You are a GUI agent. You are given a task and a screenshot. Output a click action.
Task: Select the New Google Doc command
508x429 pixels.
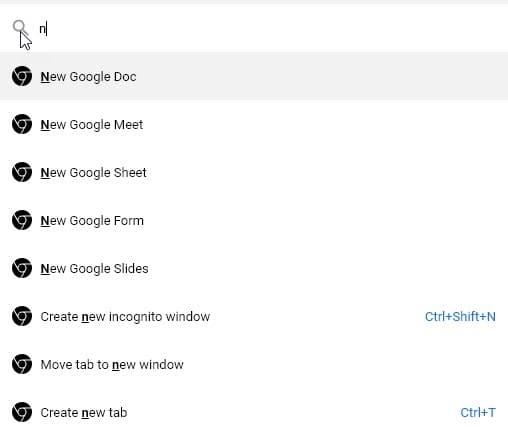click(254, 76)
